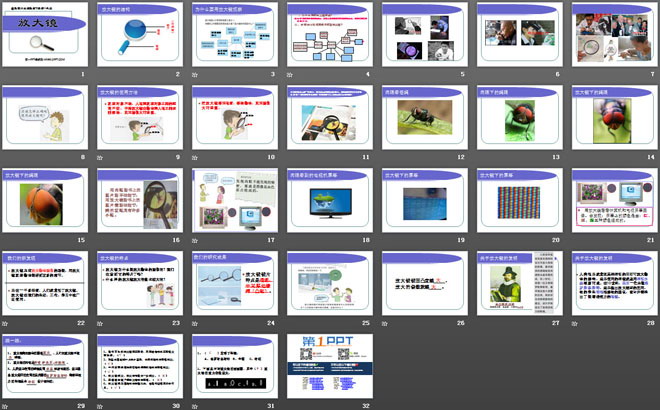The image size is (660, 410).
Task: Select slide 29 thumbnail with fill-in exercises
Action: (x=45, y=366)
